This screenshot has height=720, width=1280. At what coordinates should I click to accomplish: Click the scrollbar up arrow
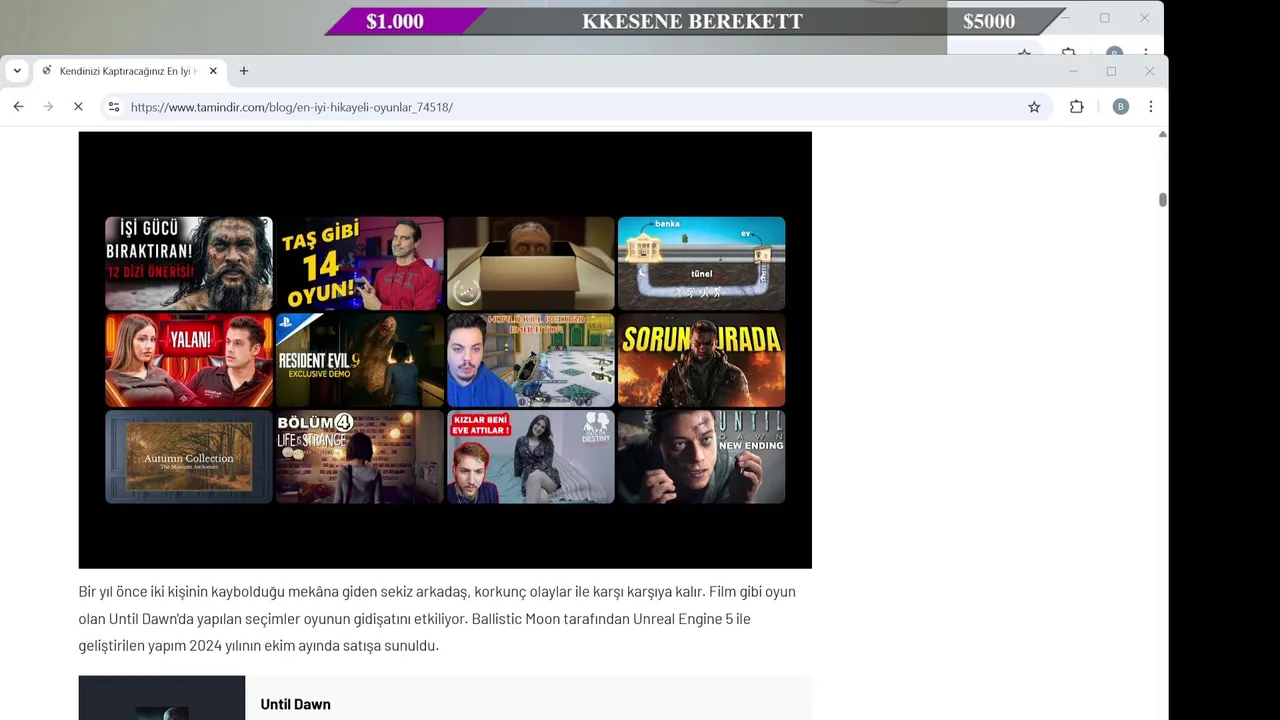1163,134
